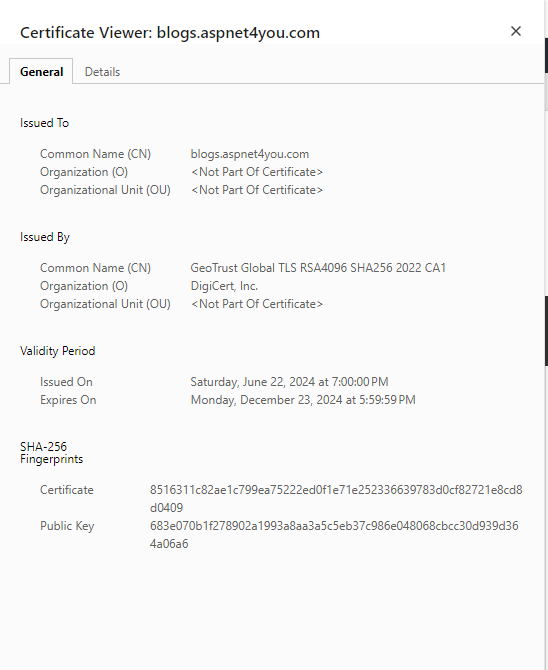Click the SHA-256 Fingerprints heading

[x=51, y=453]
